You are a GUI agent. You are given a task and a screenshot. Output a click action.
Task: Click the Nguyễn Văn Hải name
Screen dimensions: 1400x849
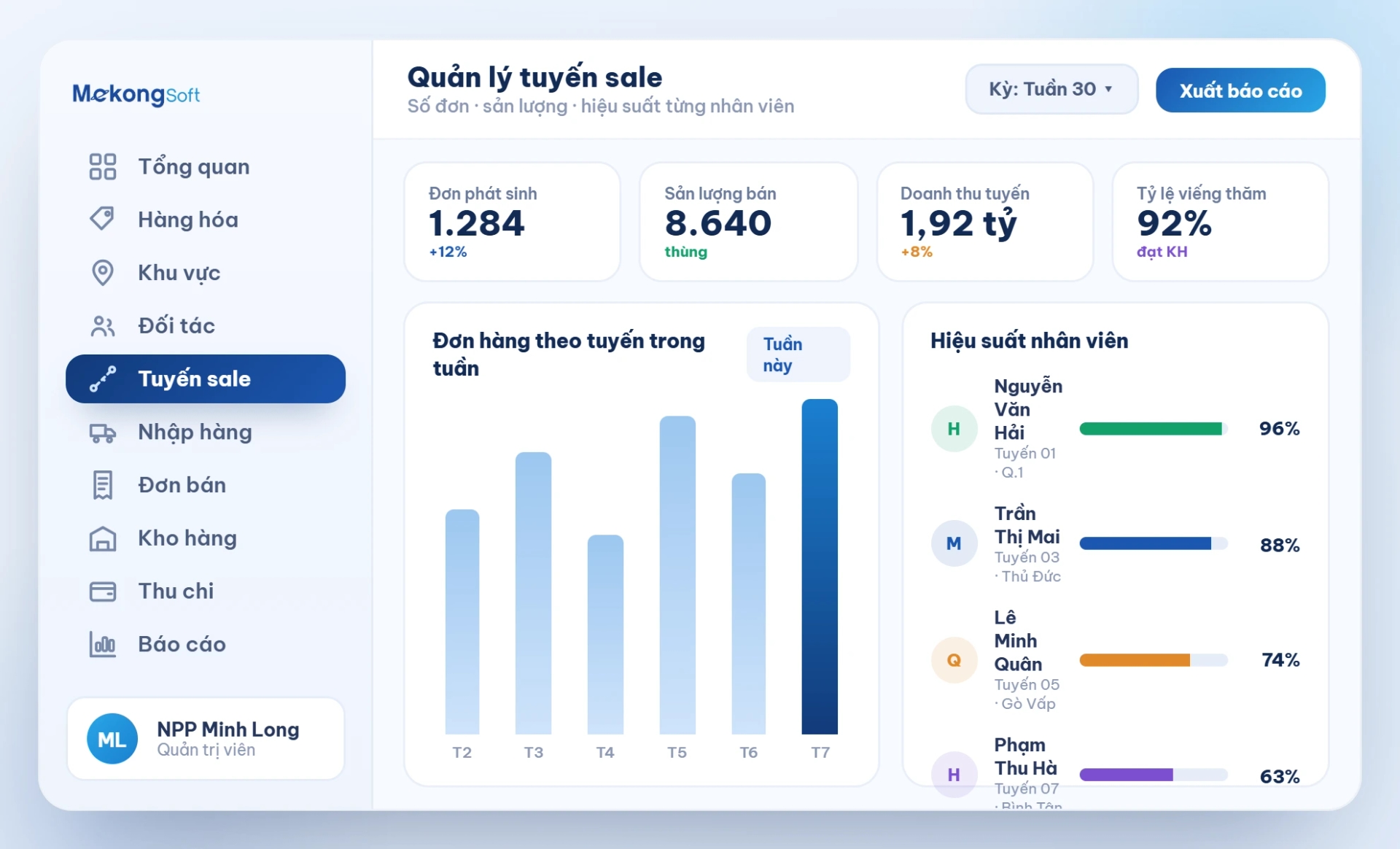[x=1028, y=409]
